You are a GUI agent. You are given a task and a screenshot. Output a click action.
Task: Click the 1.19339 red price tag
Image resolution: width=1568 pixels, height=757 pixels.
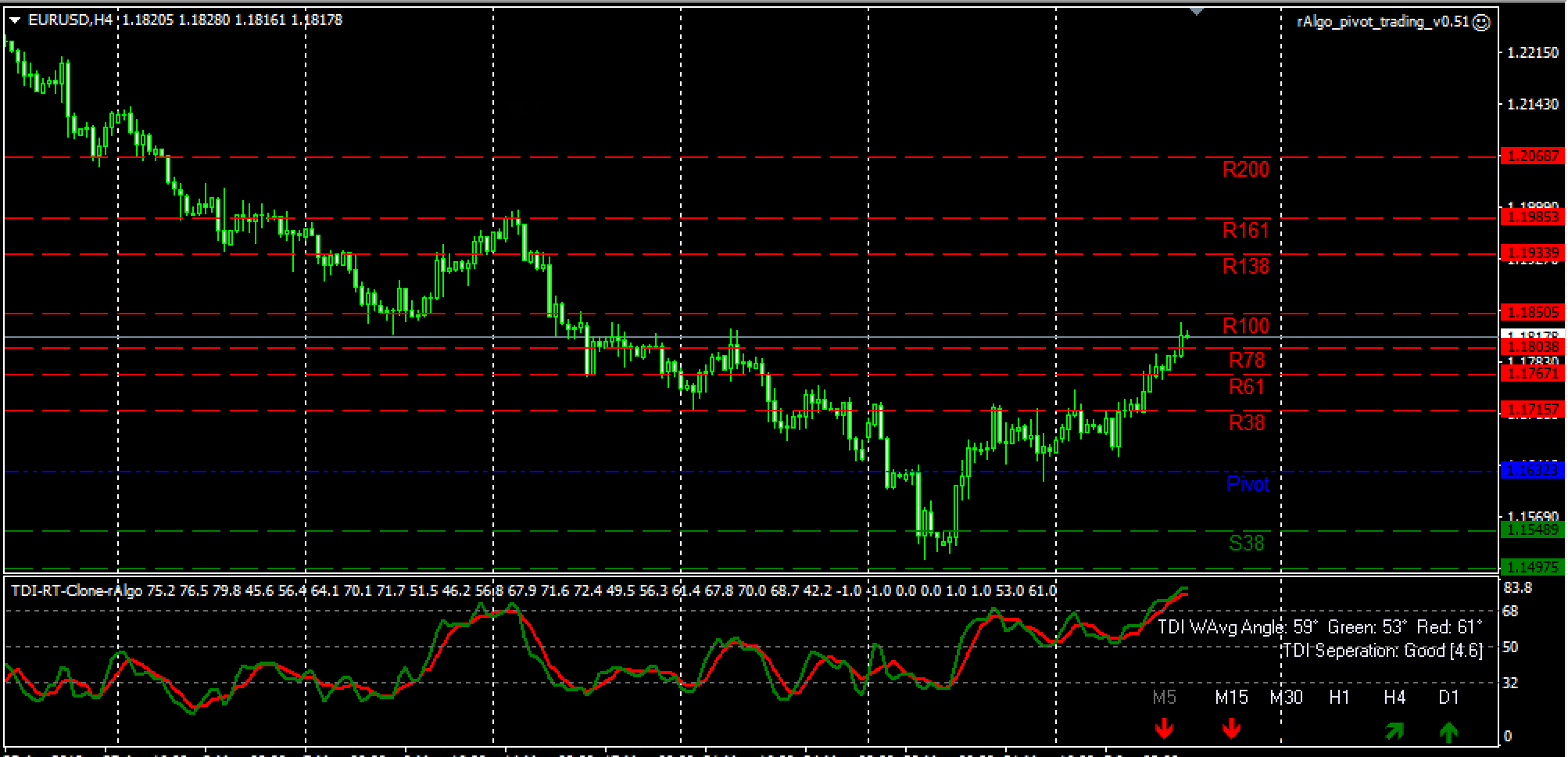pos(1533,253)
